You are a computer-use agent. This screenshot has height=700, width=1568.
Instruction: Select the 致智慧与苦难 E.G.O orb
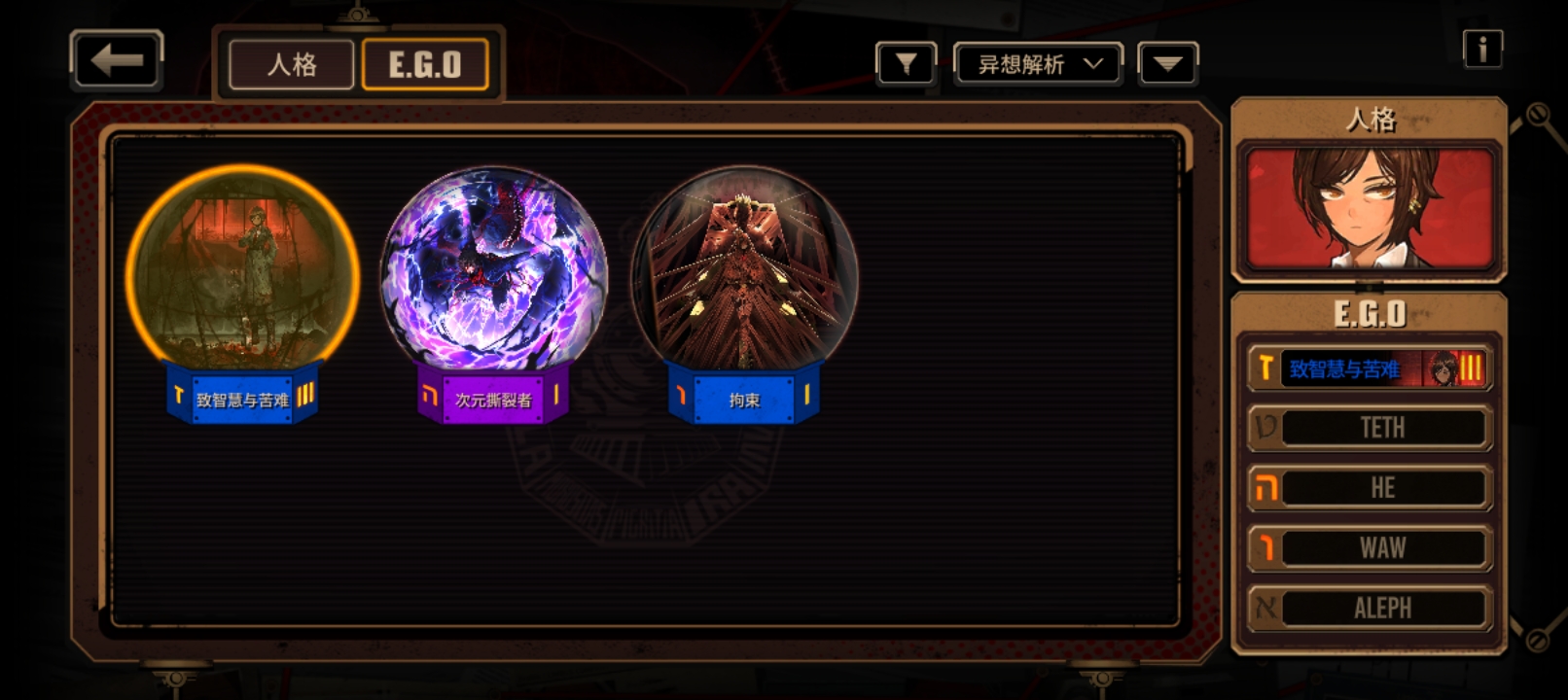click(x=242, y=265)
